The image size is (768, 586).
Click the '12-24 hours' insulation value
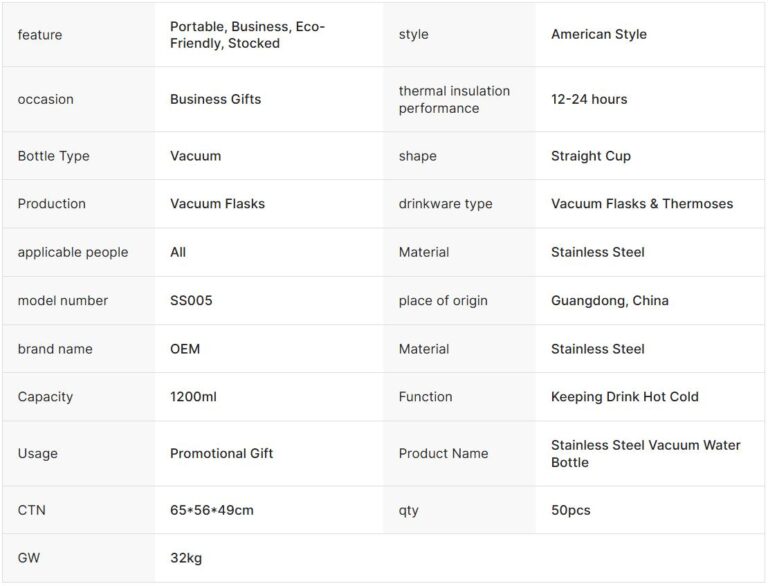[x=589, y=99]
